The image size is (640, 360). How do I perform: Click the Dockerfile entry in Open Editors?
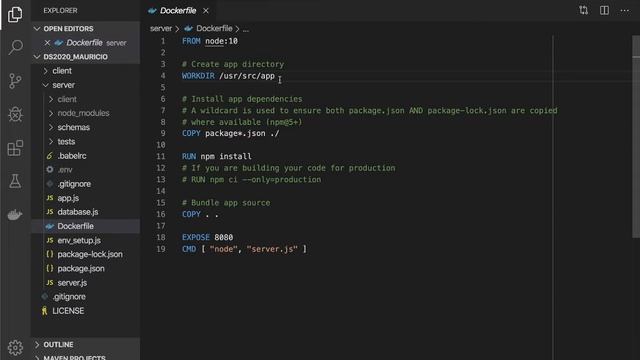[x=86, y=42]
